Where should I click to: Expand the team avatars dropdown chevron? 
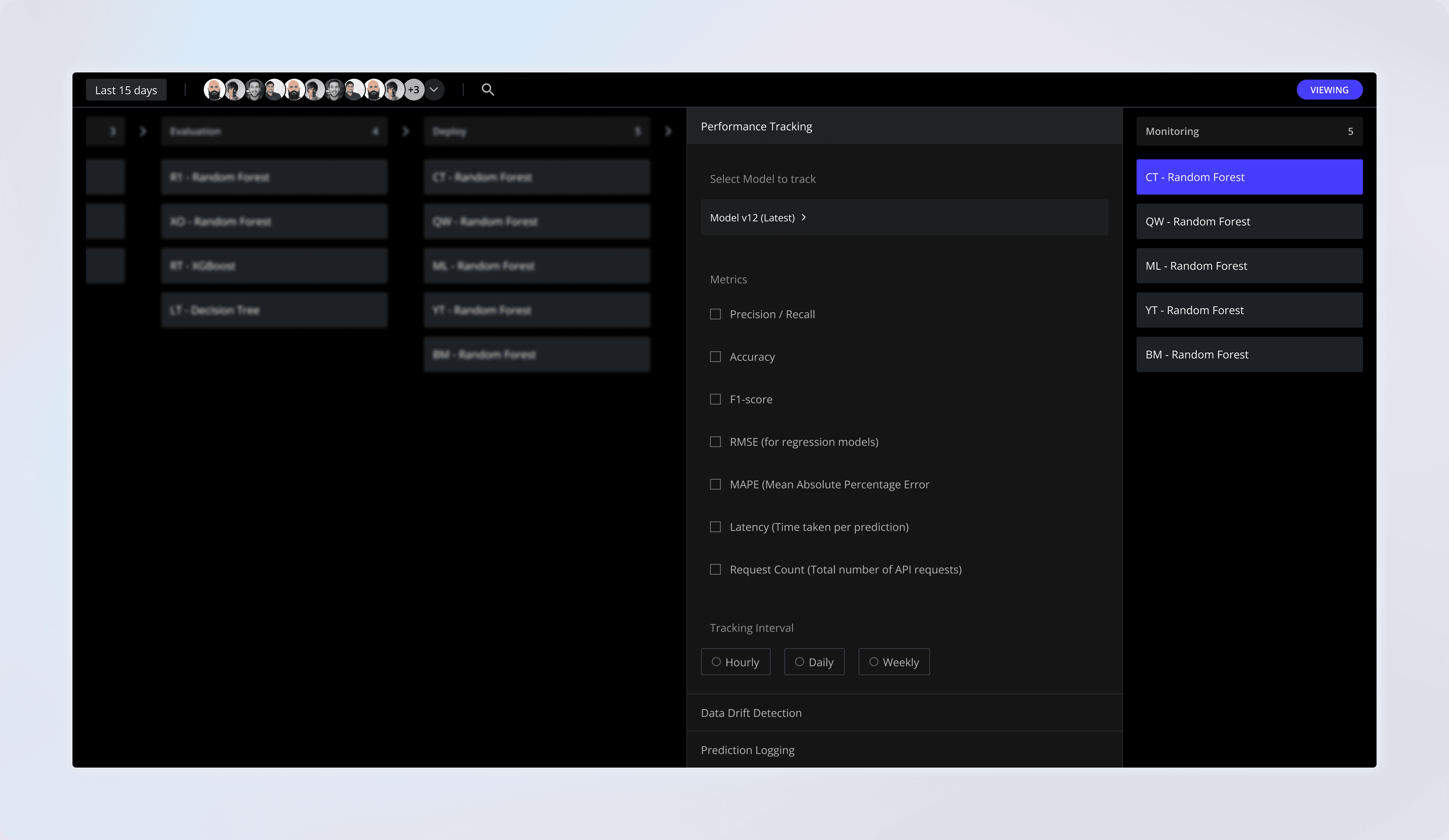(435, 90)
